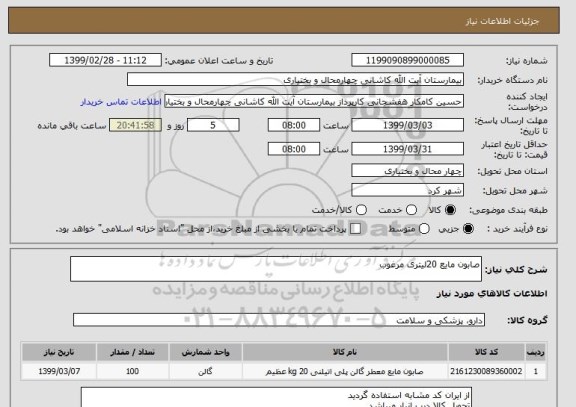Click the unit cell گالن

[205, 371]
